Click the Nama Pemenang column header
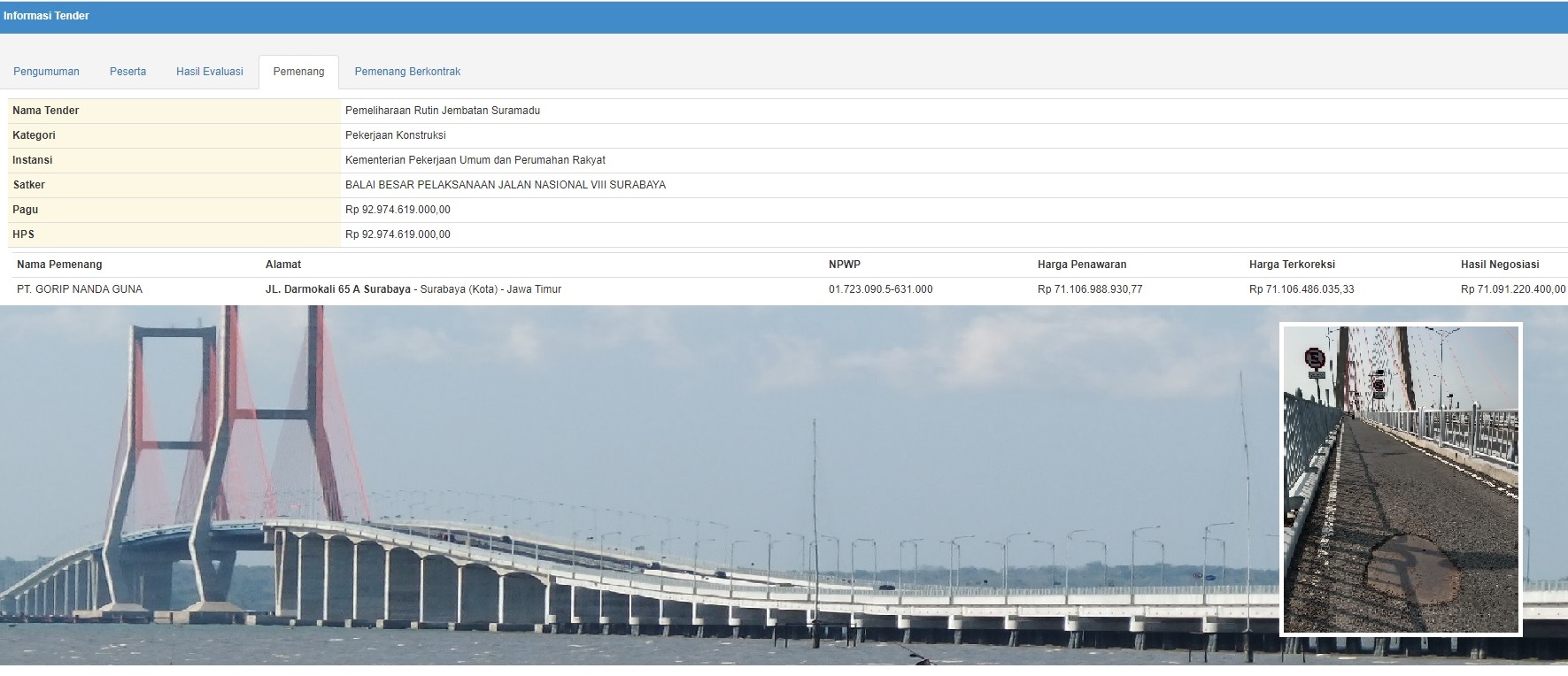Viewport: 1568px width, 676px height. [59, 265]
